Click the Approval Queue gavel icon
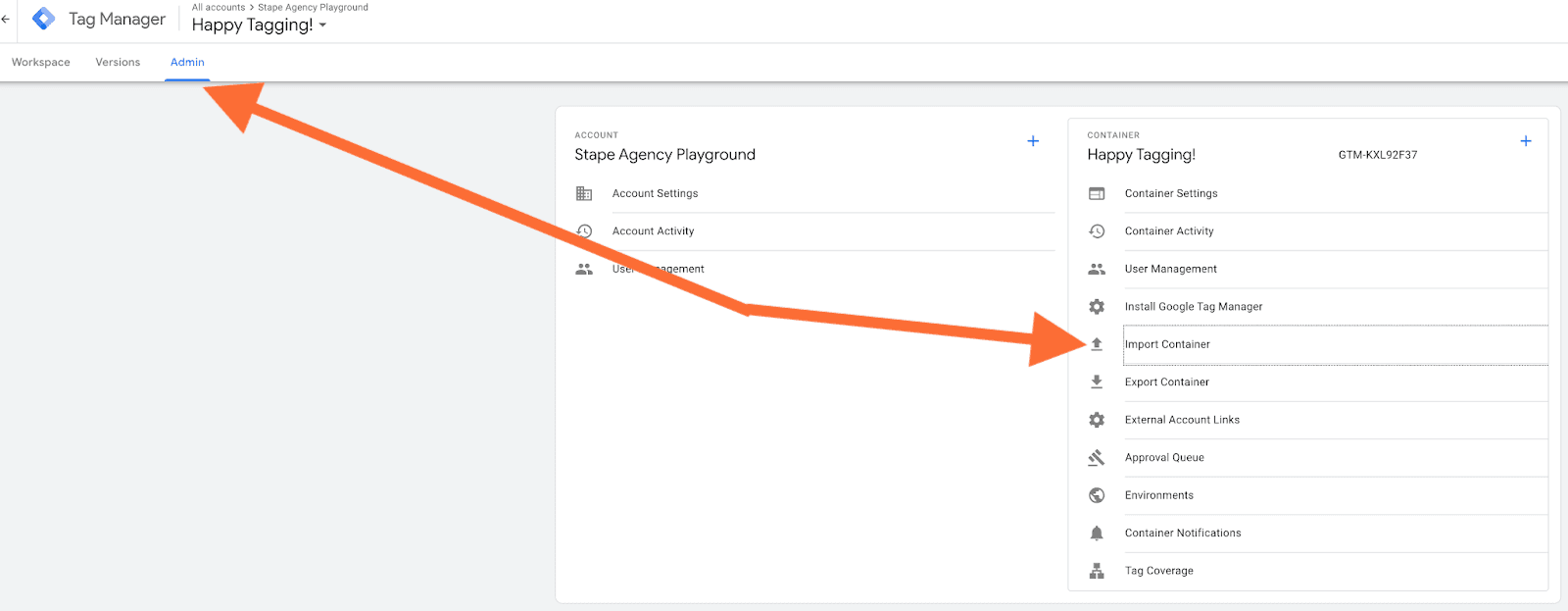1568x611 pixels. pyautogui.click(x=1097, y=458)
